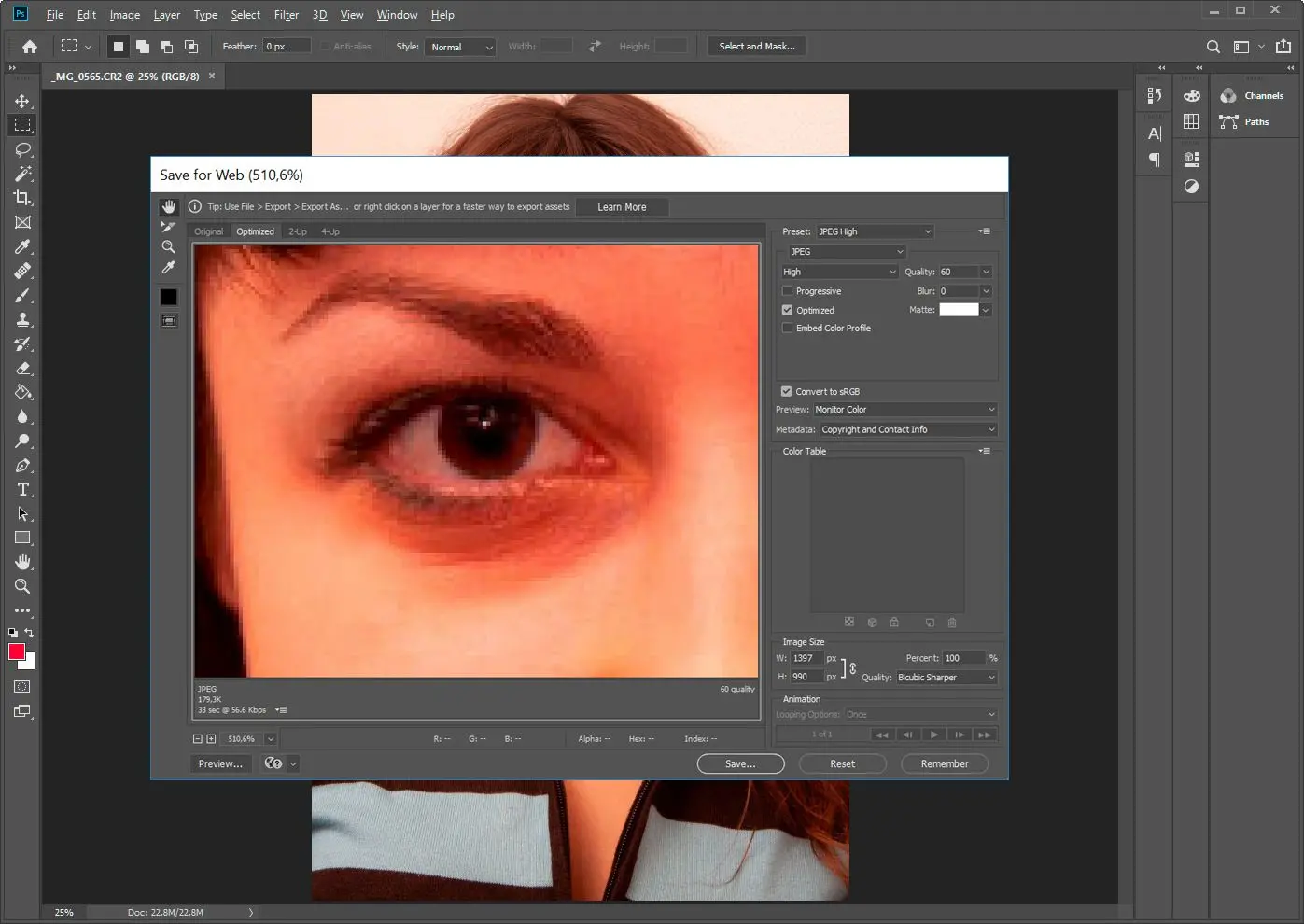Enable the Progressive checkbox
Screen dimensions: 1304x924
787,291
